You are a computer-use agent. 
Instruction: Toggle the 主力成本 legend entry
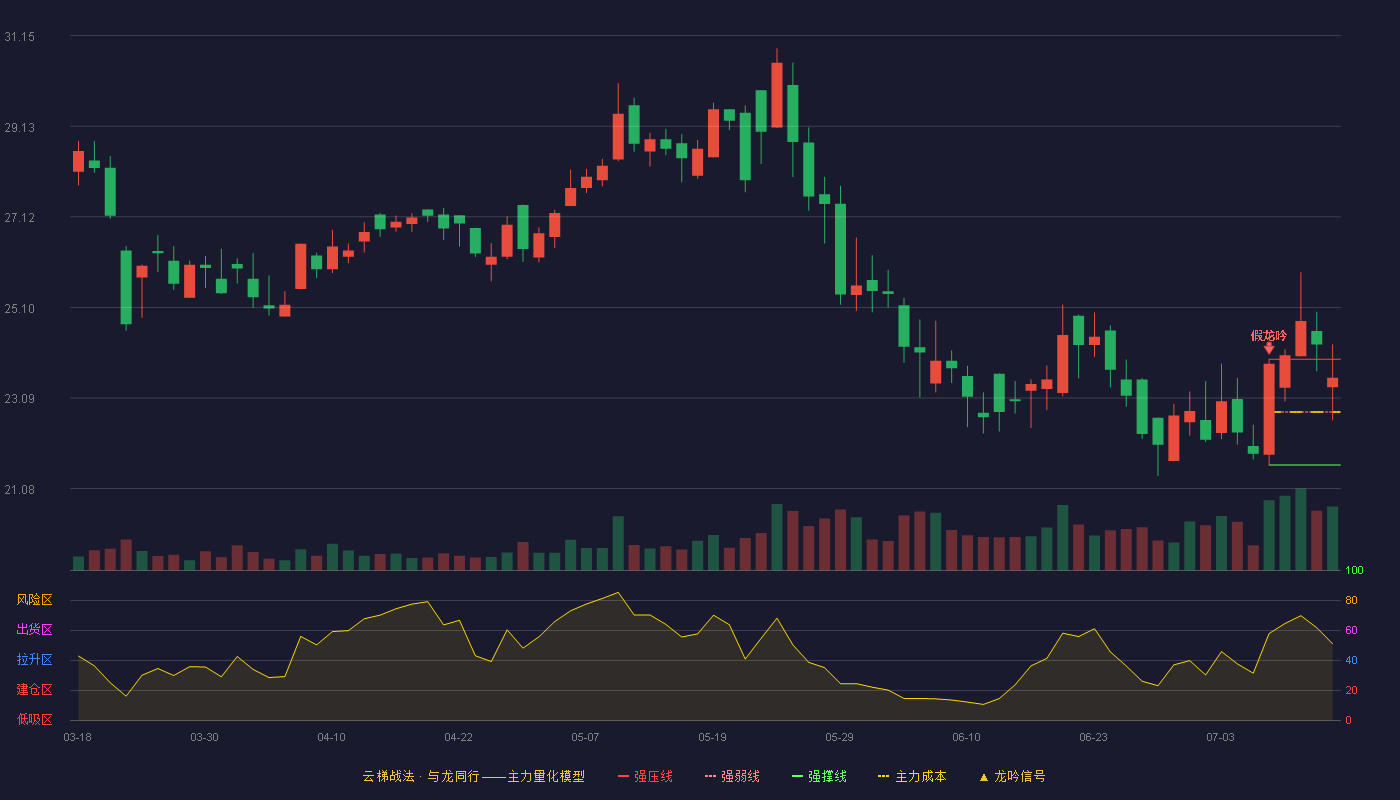(912, 776)
